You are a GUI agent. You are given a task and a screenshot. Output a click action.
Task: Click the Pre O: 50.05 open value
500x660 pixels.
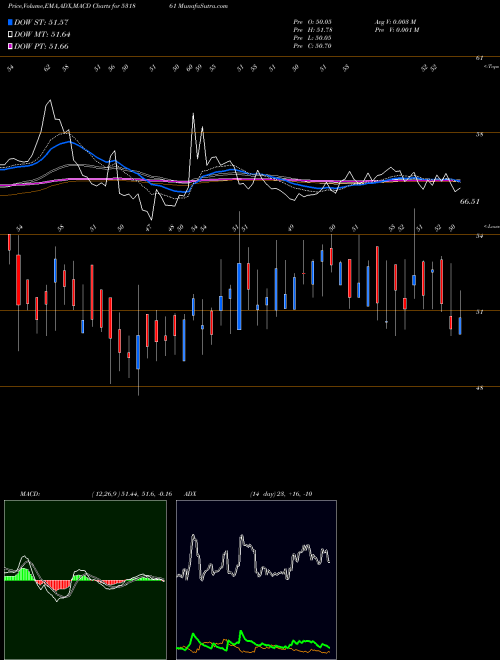point(313,21)
